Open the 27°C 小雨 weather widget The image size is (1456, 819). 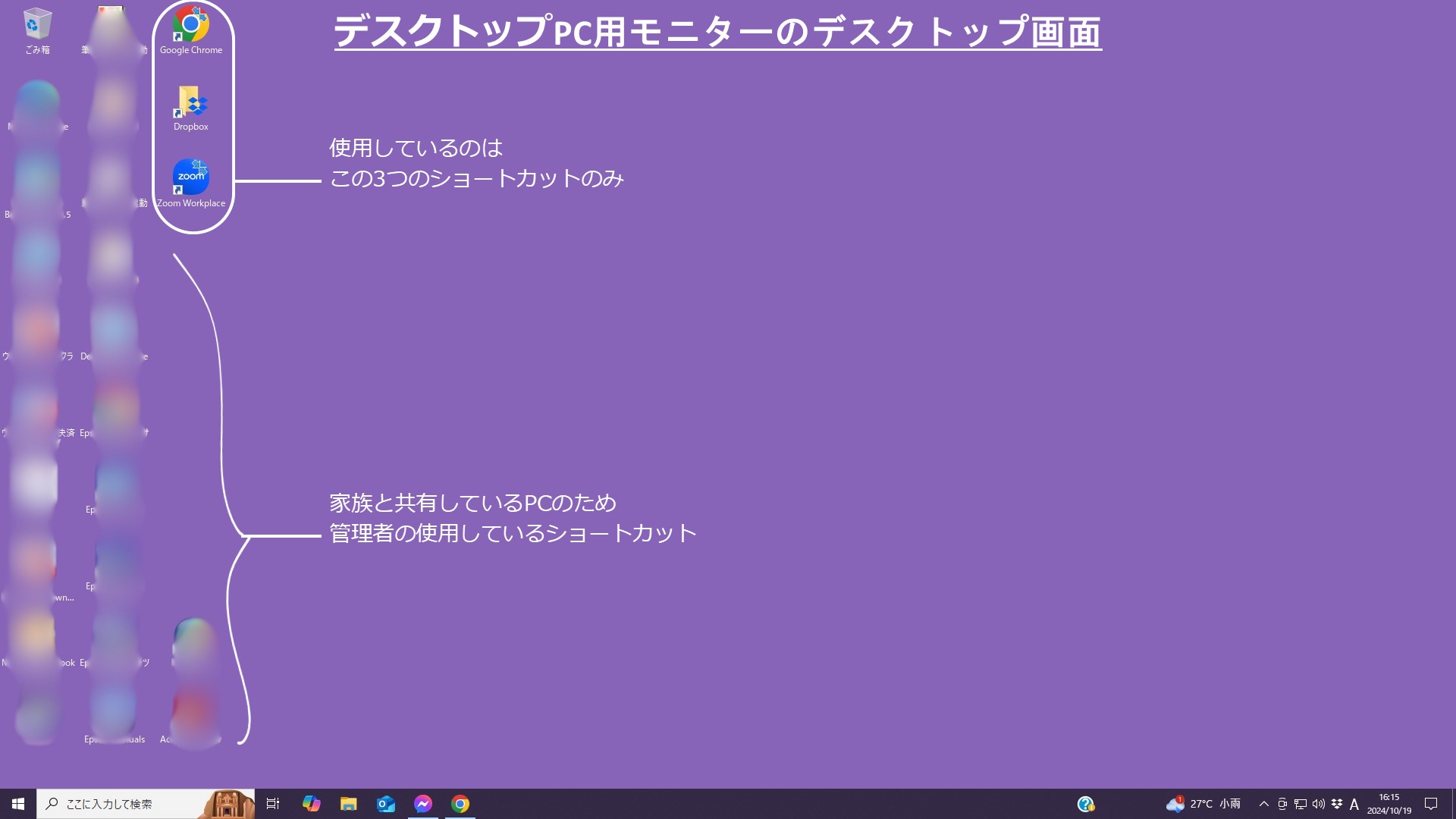1203,804
